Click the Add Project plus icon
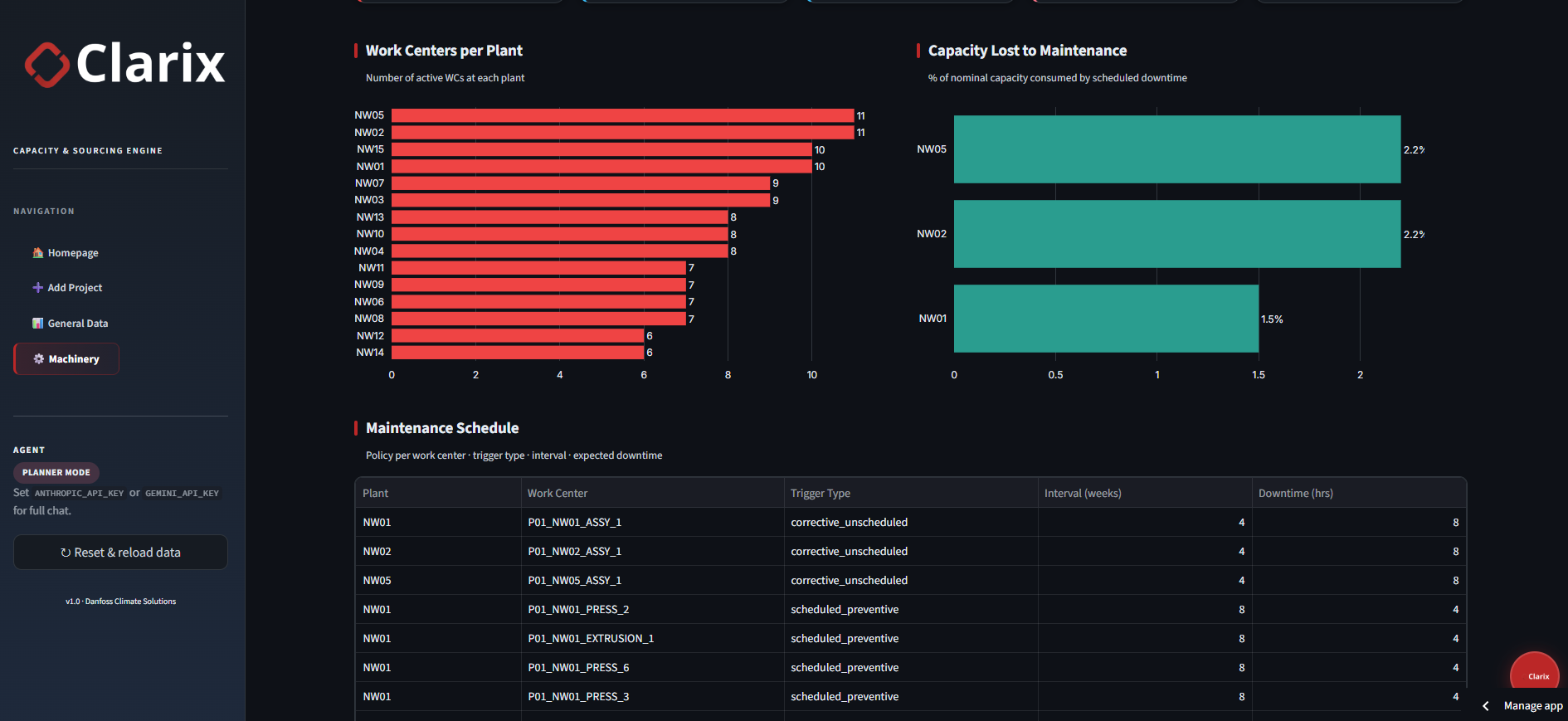Screen dimensions: 1568x721 click(x=37, y=288)
